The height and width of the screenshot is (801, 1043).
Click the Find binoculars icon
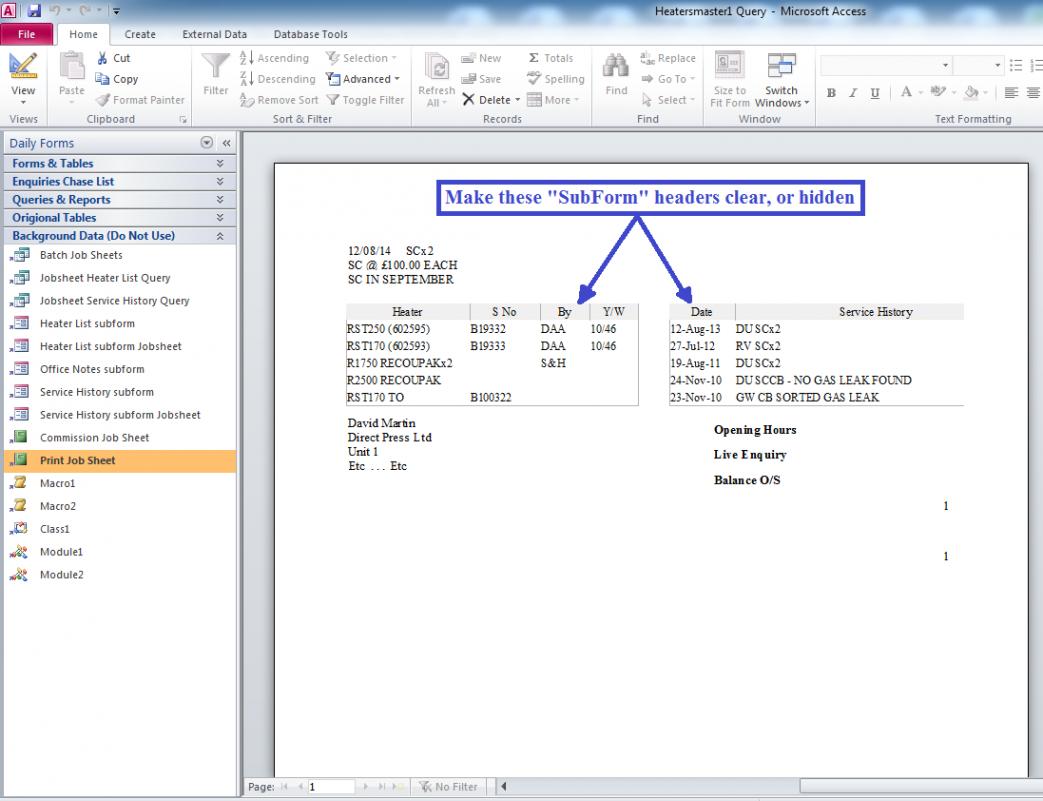pos(616,67)
